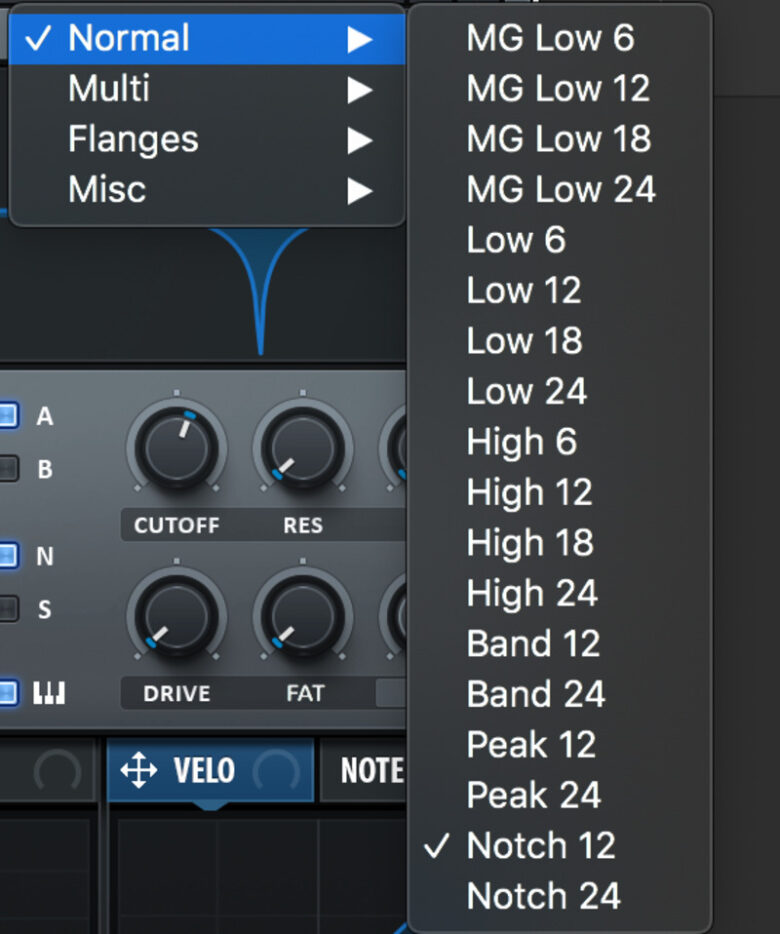Viewport: 780px width, 934px height.
Task: Switch to Band 12 filter
Action: [560, 644]
